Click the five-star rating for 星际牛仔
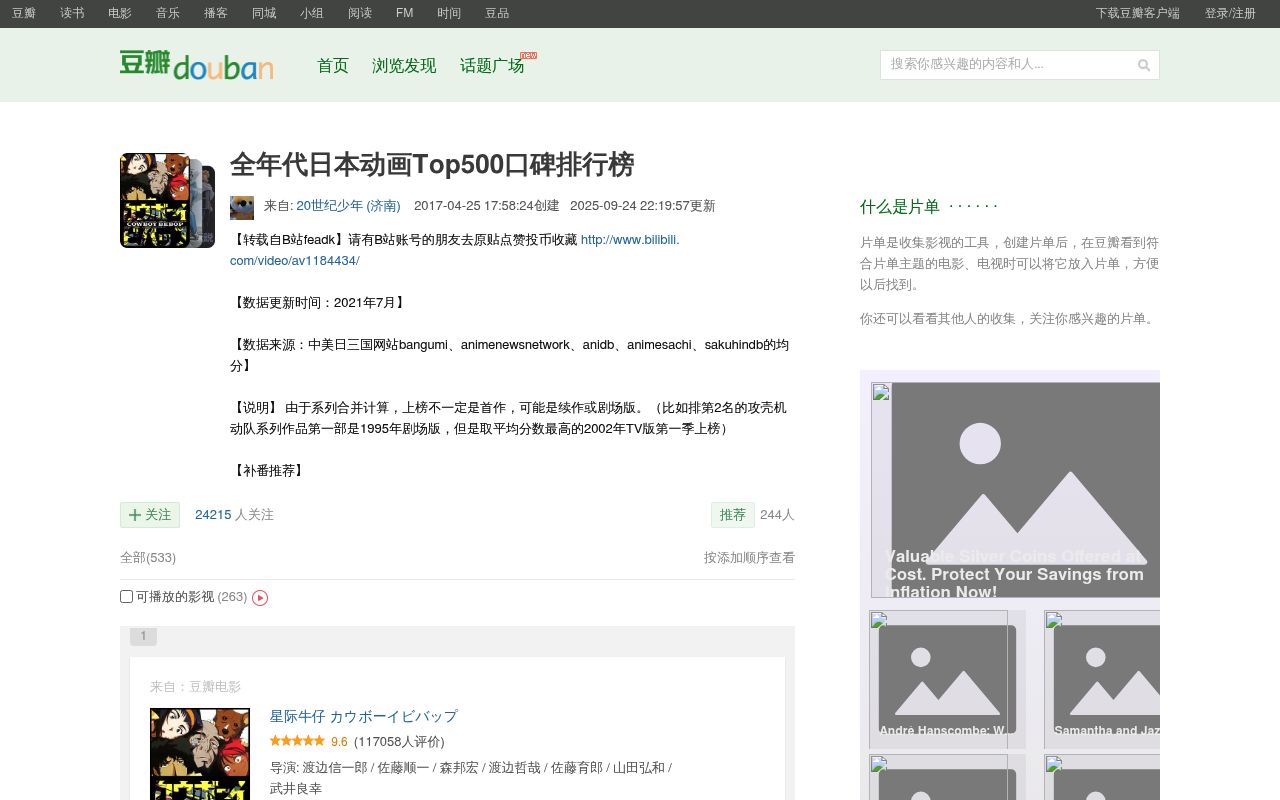Screen dimensions: 1280x800 click(x=297, y=741)
